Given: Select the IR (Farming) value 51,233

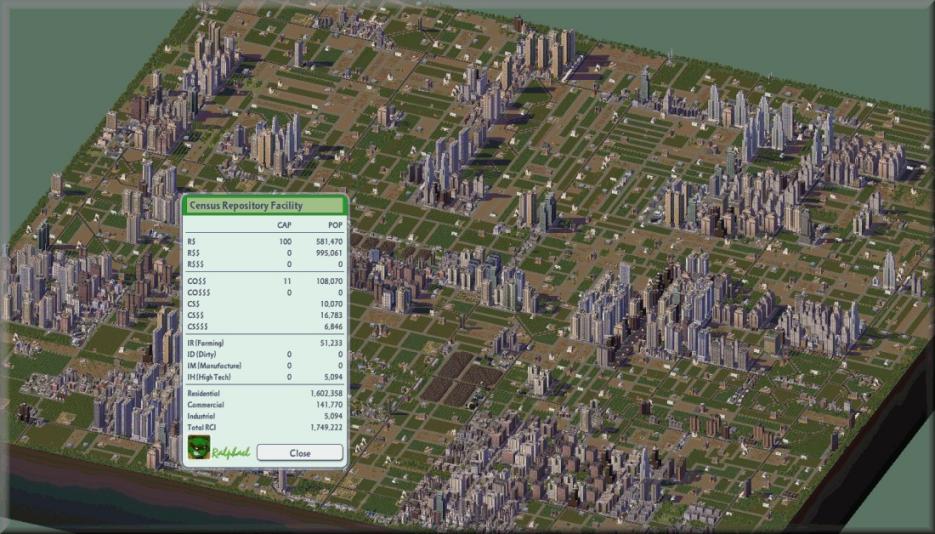Looking at the screenshot, I should 332,343.
